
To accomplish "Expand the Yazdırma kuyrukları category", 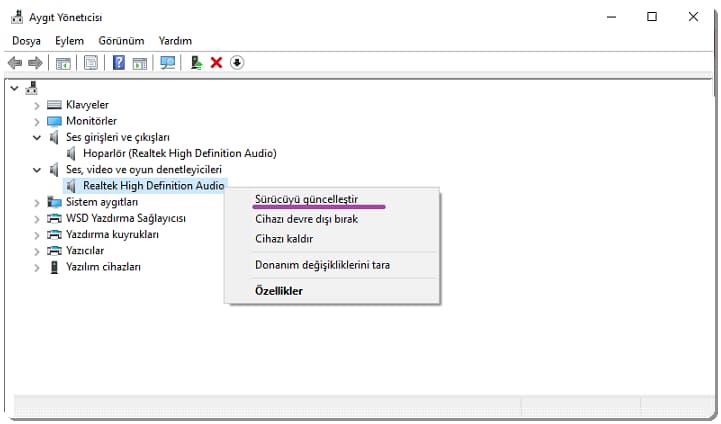I will [37, 235].
